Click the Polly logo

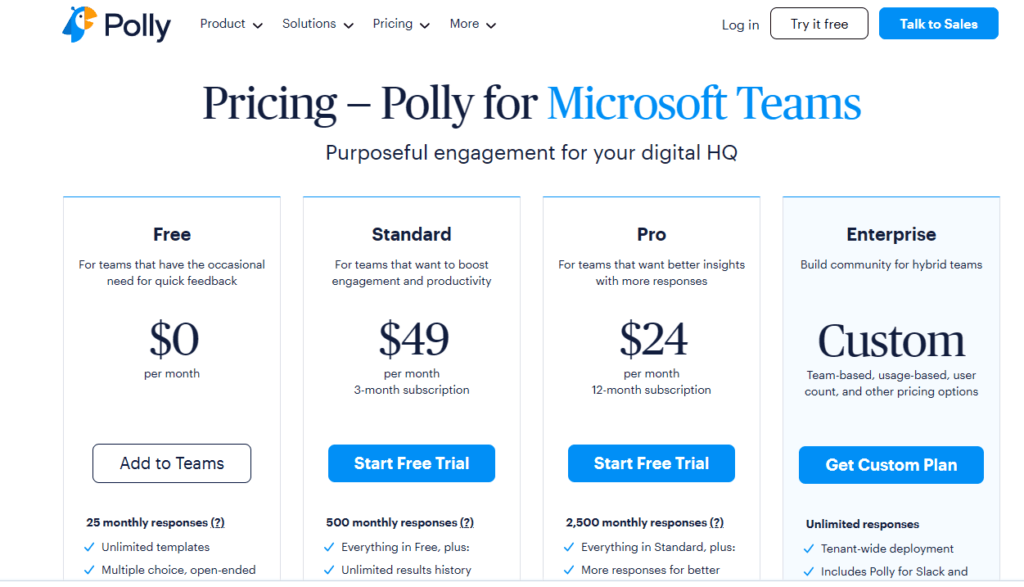click(x=115, y=25)
